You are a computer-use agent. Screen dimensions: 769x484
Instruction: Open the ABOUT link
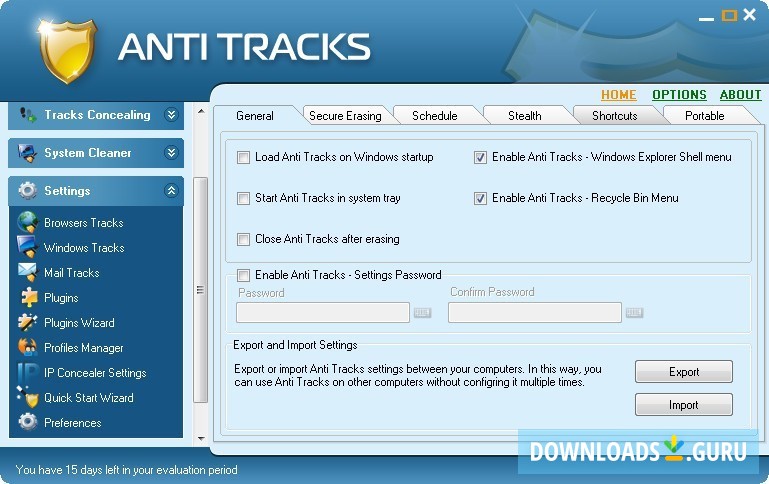(x=741, y=95)
